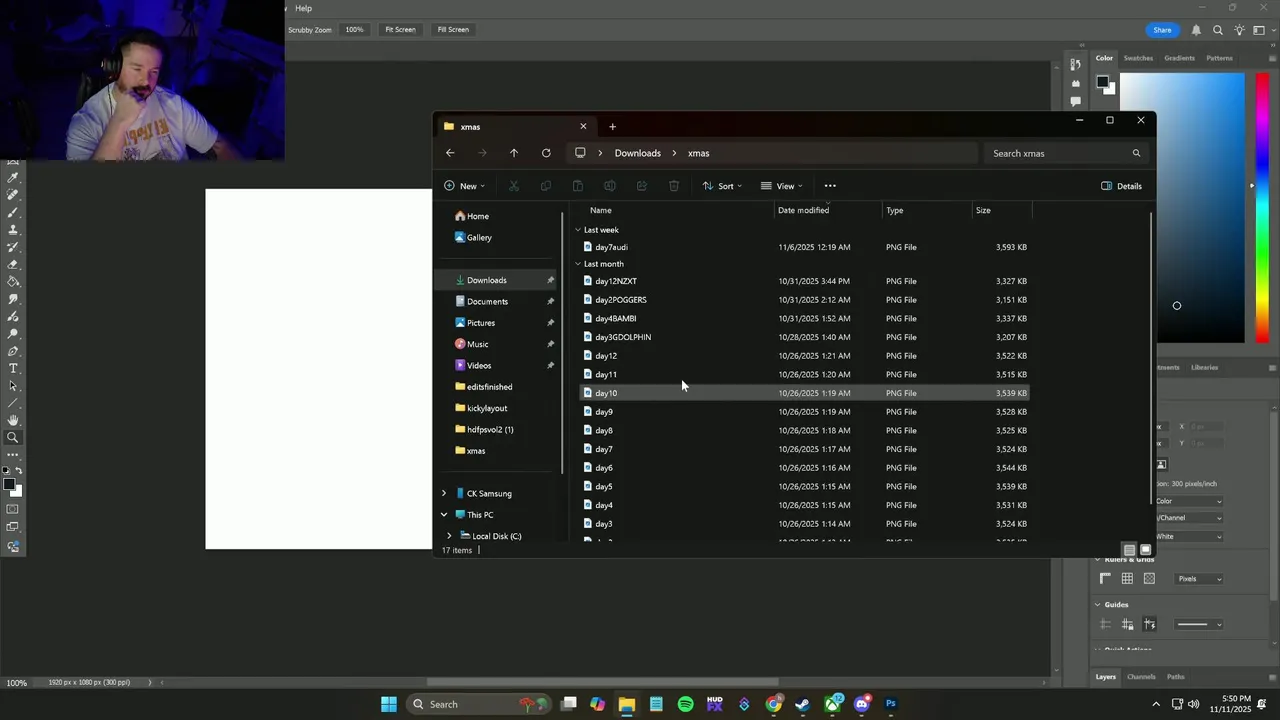1280x720 pixels.
Task: Toggle lock guides icon in Guides section
Action: (x=1127, y=624)
